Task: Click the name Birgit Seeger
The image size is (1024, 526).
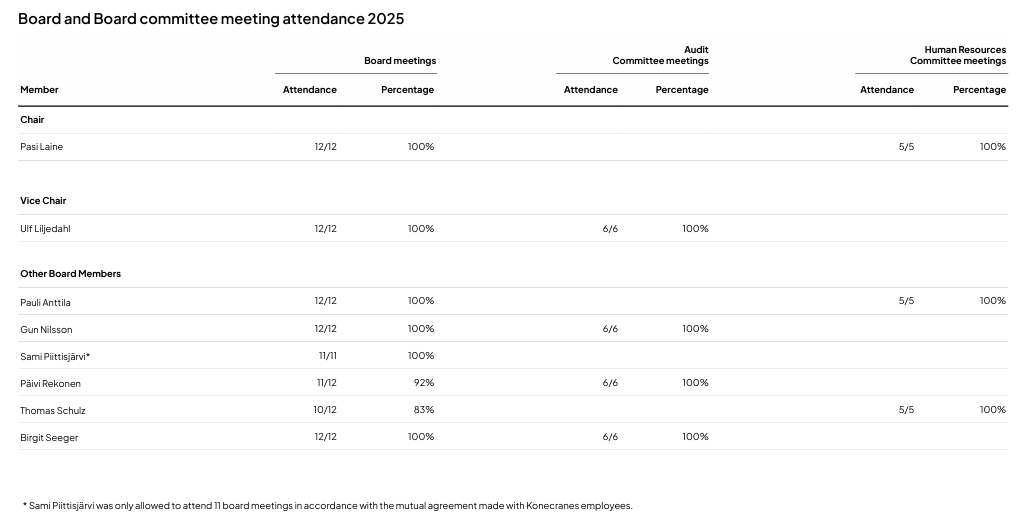Action: tap(49, 437)
